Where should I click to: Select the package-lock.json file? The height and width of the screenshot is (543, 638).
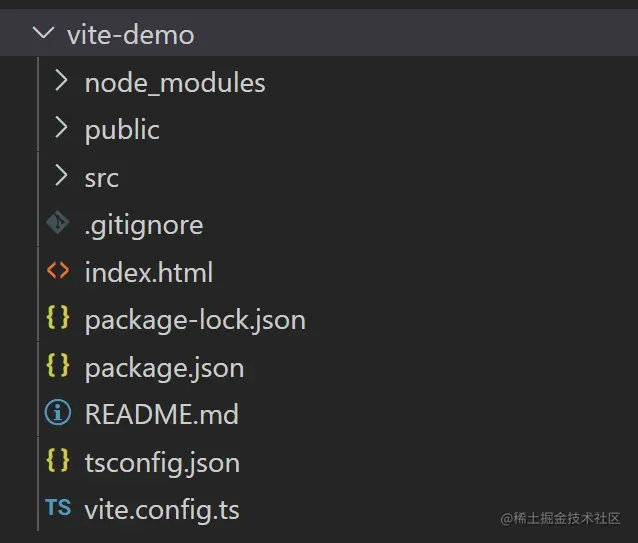(x=195, y=320)
